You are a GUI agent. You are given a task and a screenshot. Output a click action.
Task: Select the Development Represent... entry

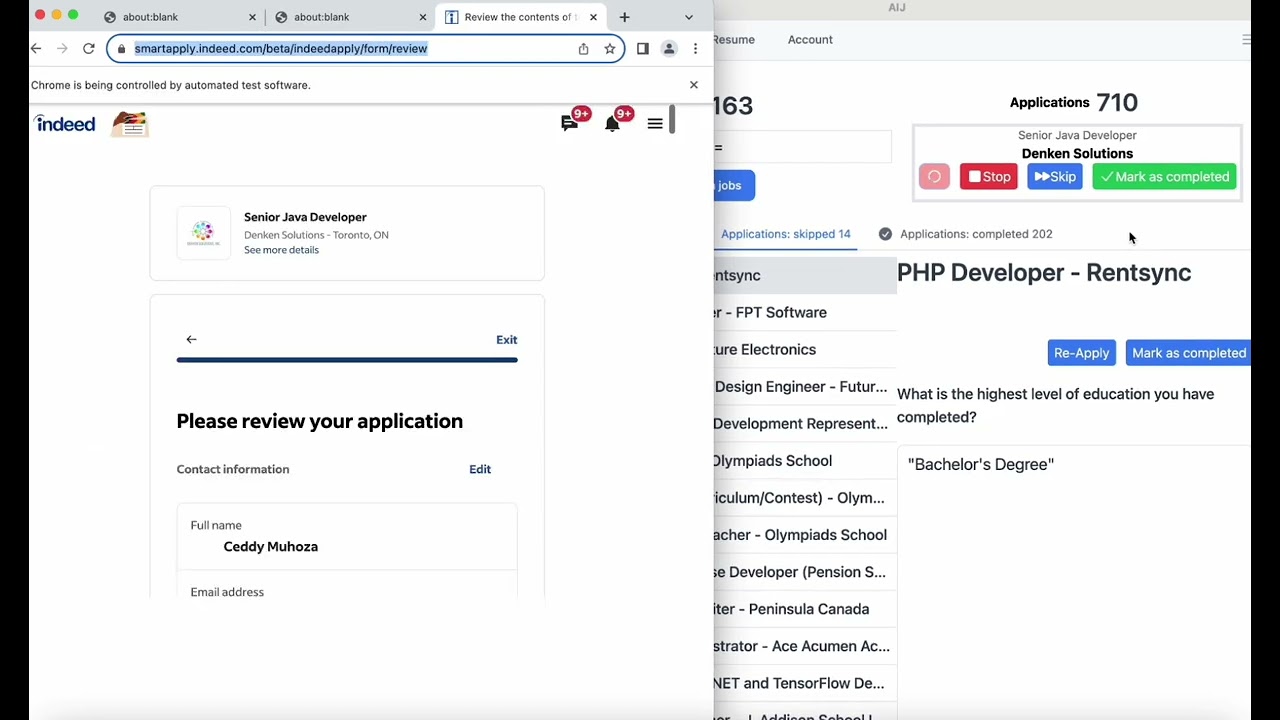tap(805, 423)
